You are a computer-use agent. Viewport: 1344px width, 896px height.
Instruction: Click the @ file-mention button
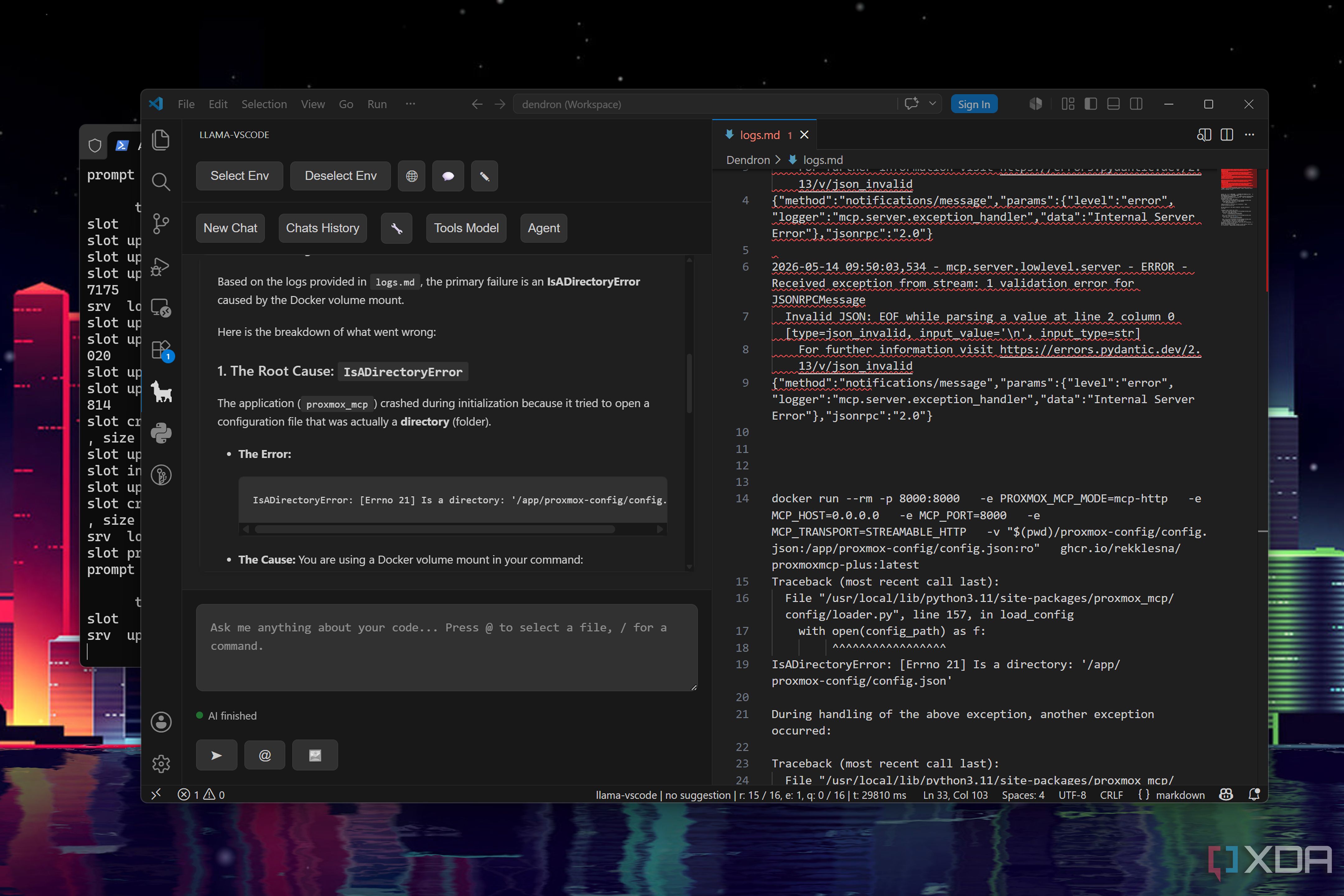264,755
